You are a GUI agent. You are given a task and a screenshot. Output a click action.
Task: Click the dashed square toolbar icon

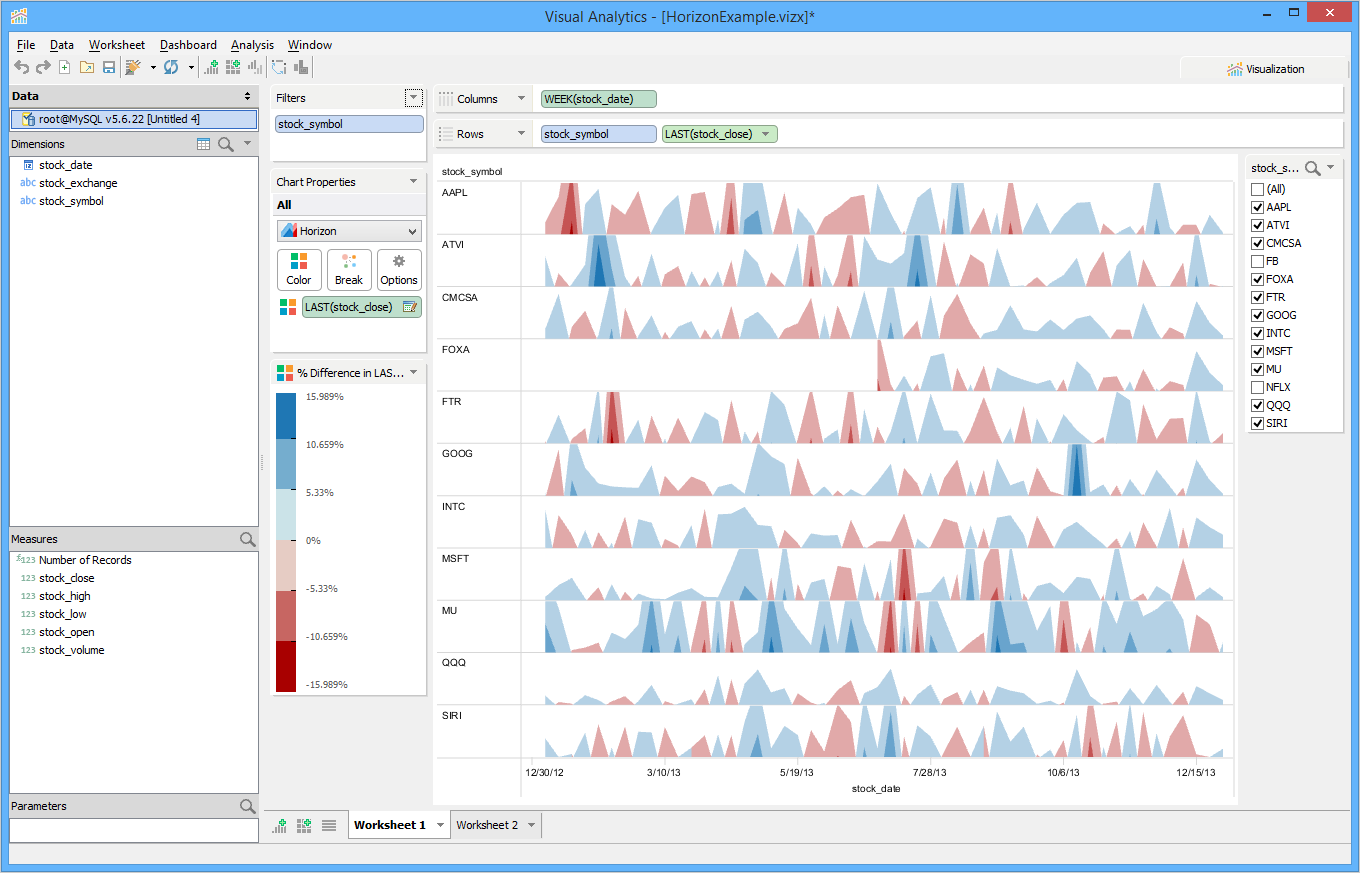click(279, 67)
